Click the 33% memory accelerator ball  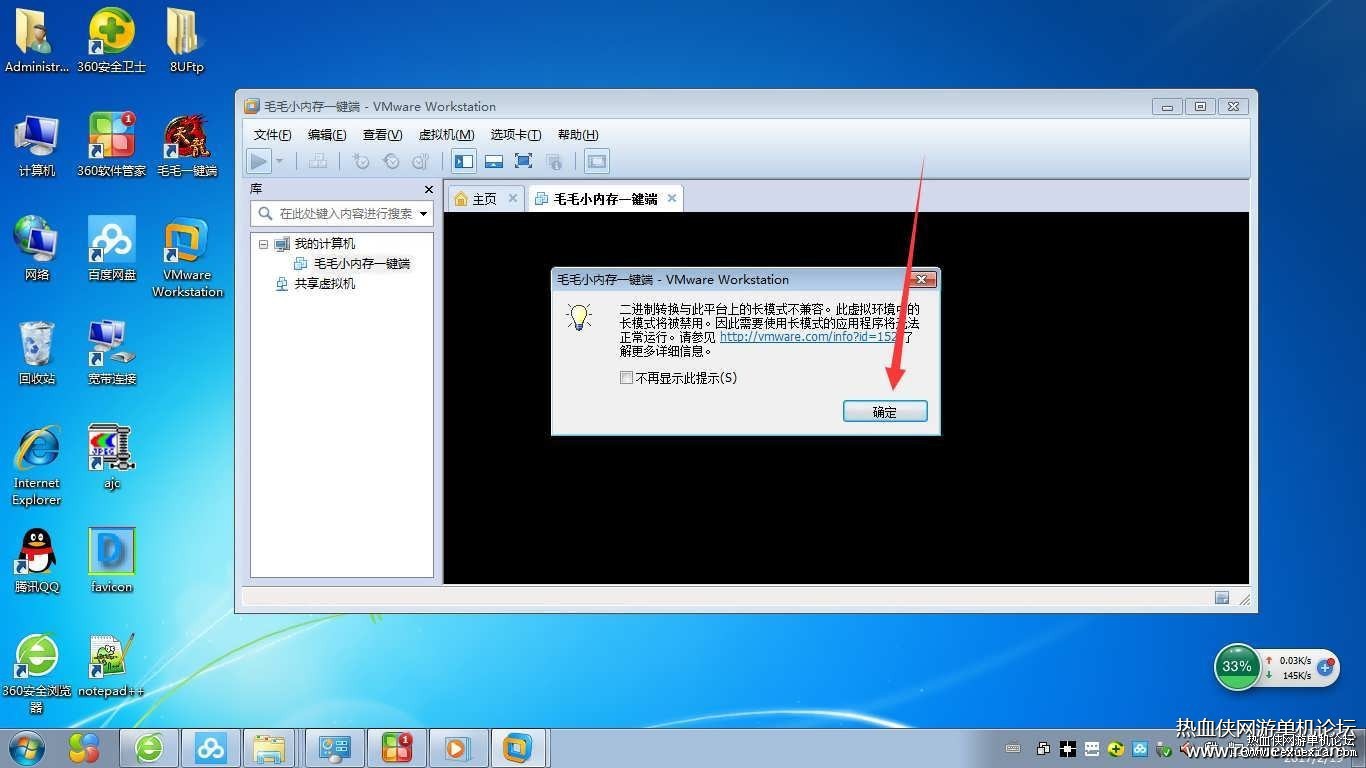[x=1237, y=667]
